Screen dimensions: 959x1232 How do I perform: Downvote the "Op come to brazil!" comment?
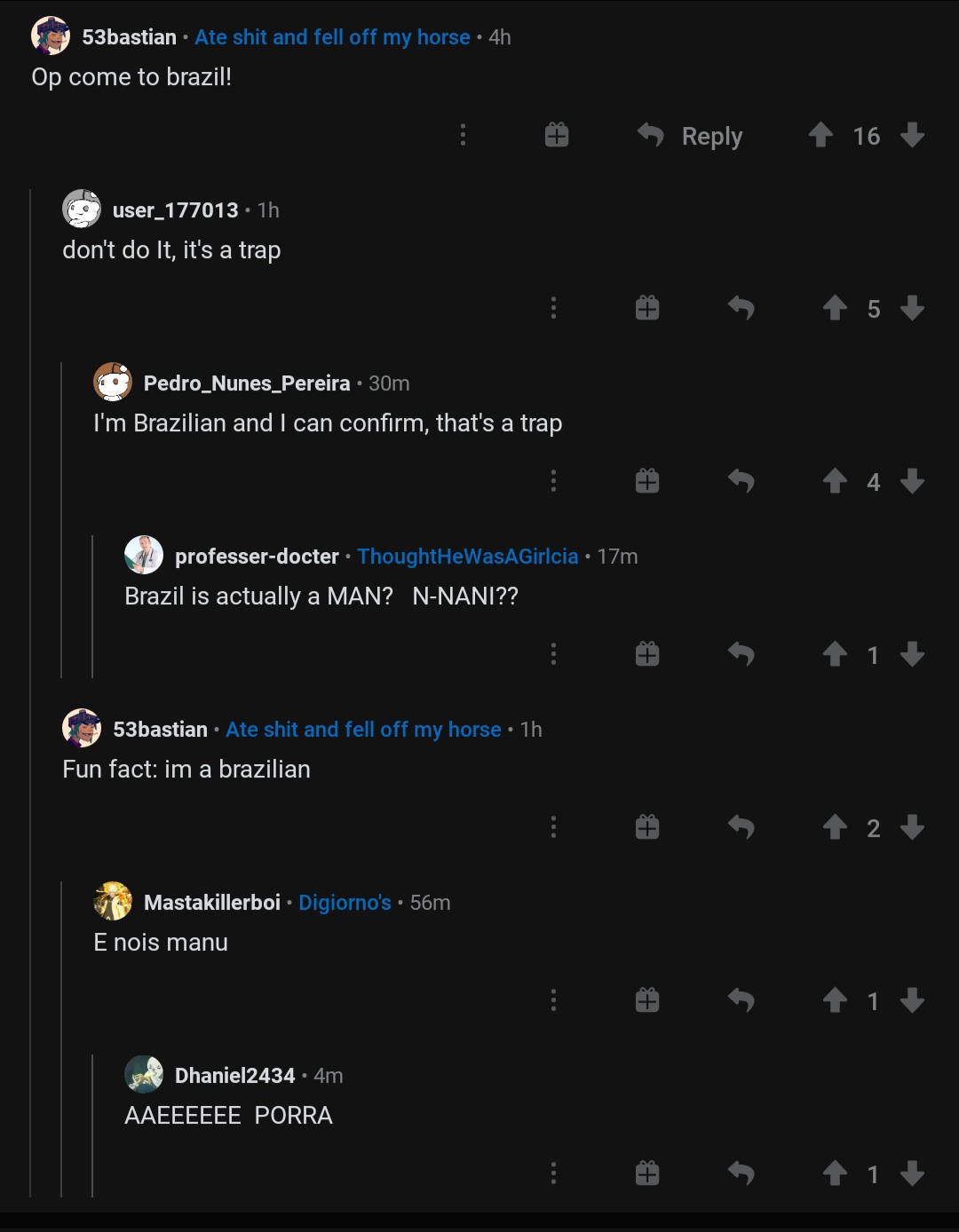pyautogui.click(x=912, y=135)
